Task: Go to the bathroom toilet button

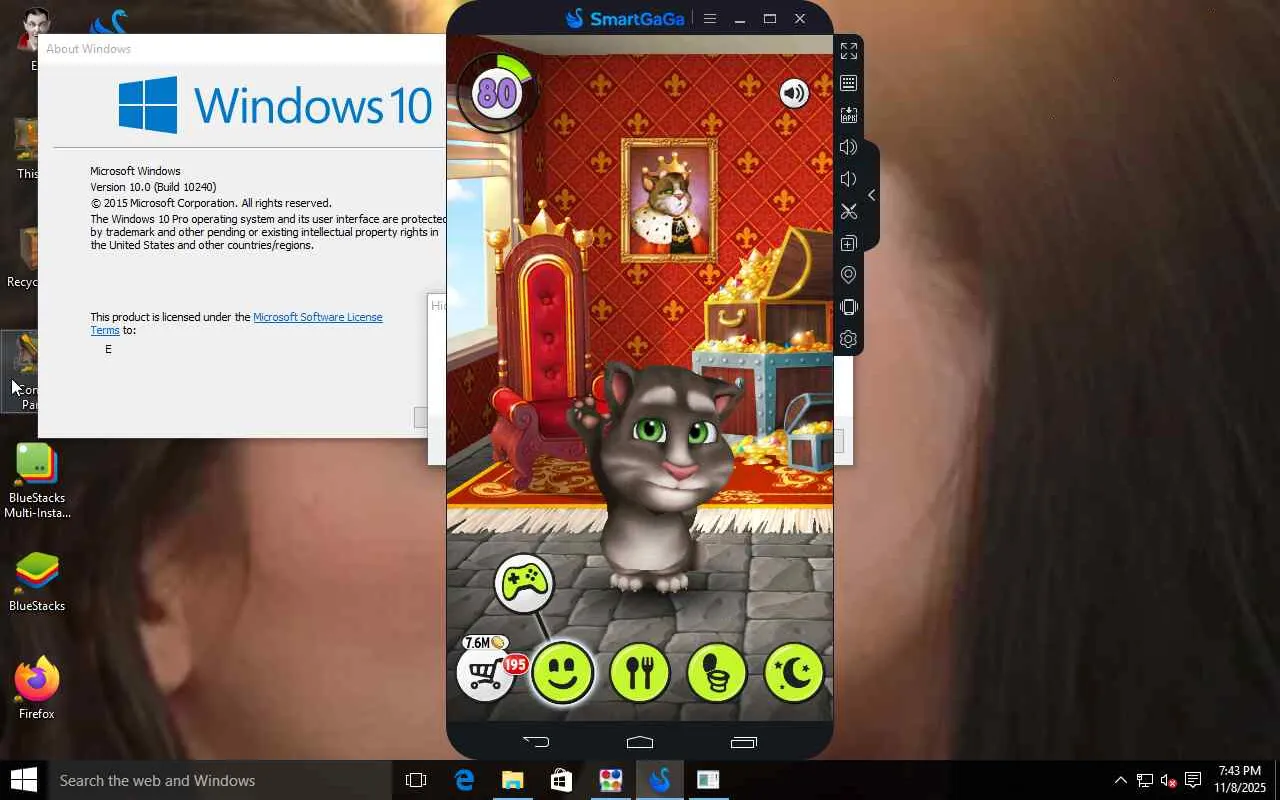Action: click(717, 672)
